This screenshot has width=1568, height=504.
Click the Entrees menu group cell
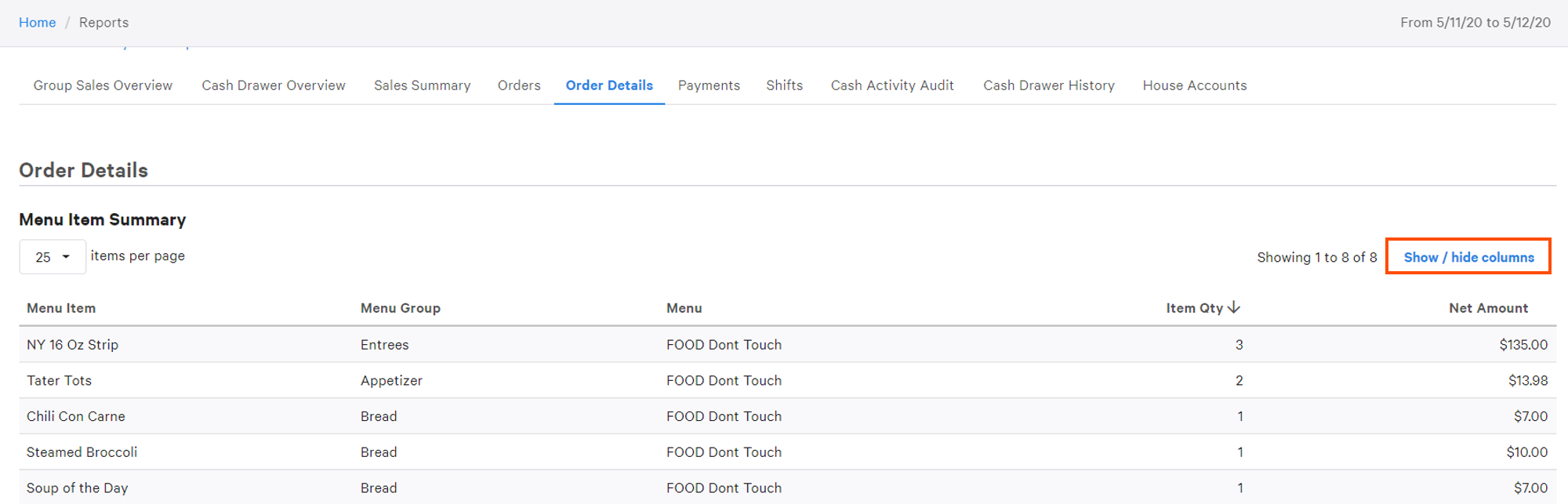click(x=385, y=345)
